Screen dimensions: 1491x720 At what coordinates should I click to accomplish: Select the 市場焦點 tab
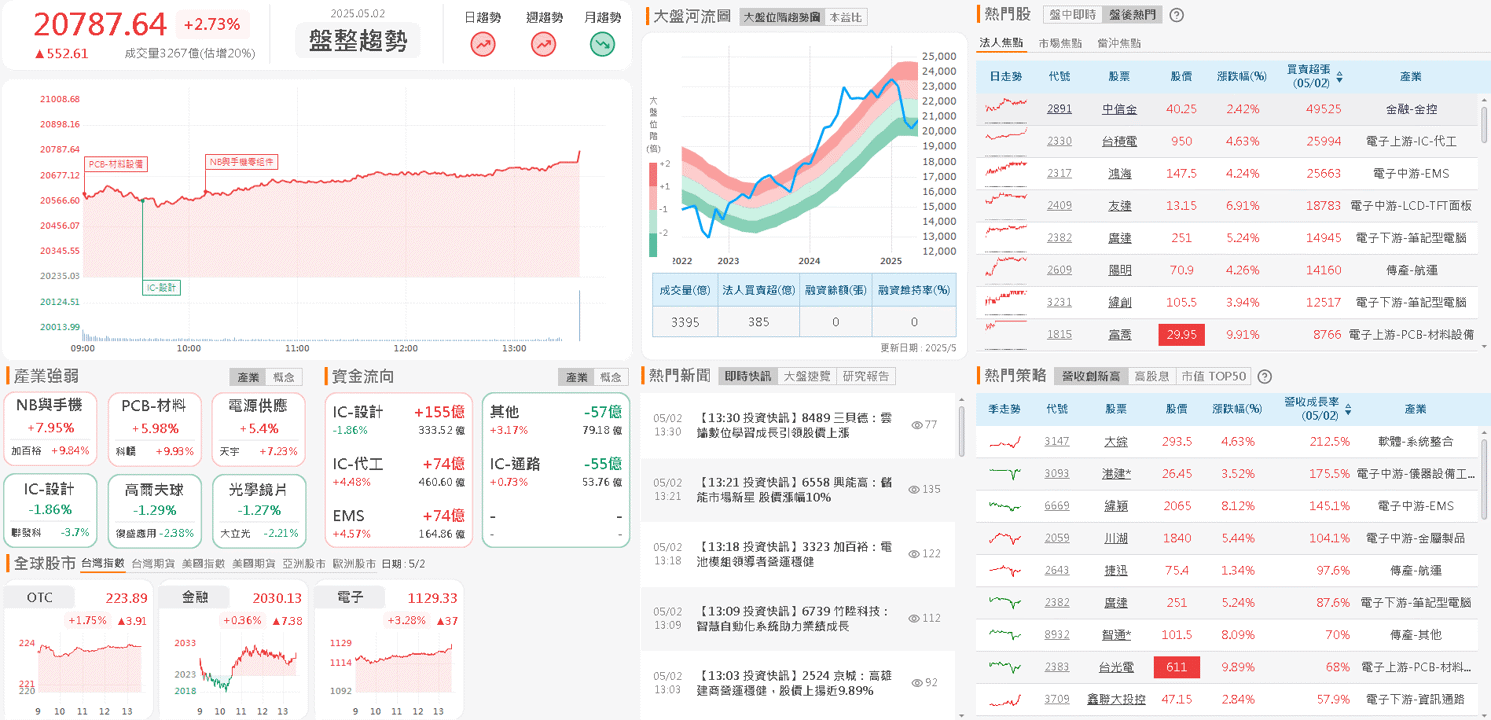1060,43
